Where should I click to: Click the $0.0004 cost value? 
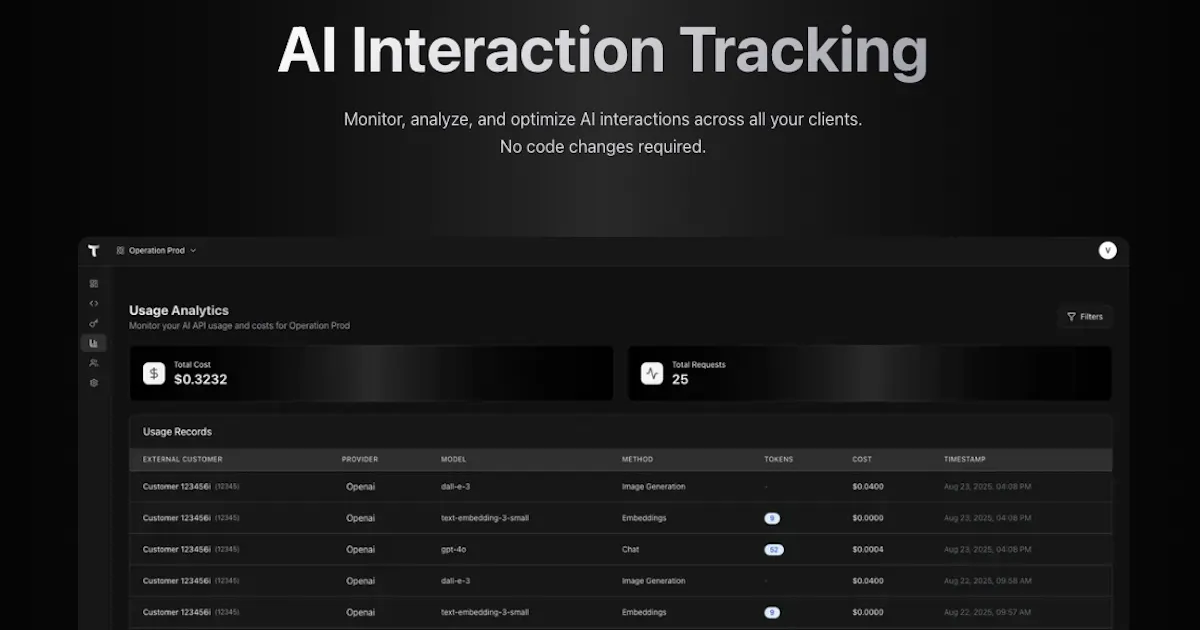[868, 549]
